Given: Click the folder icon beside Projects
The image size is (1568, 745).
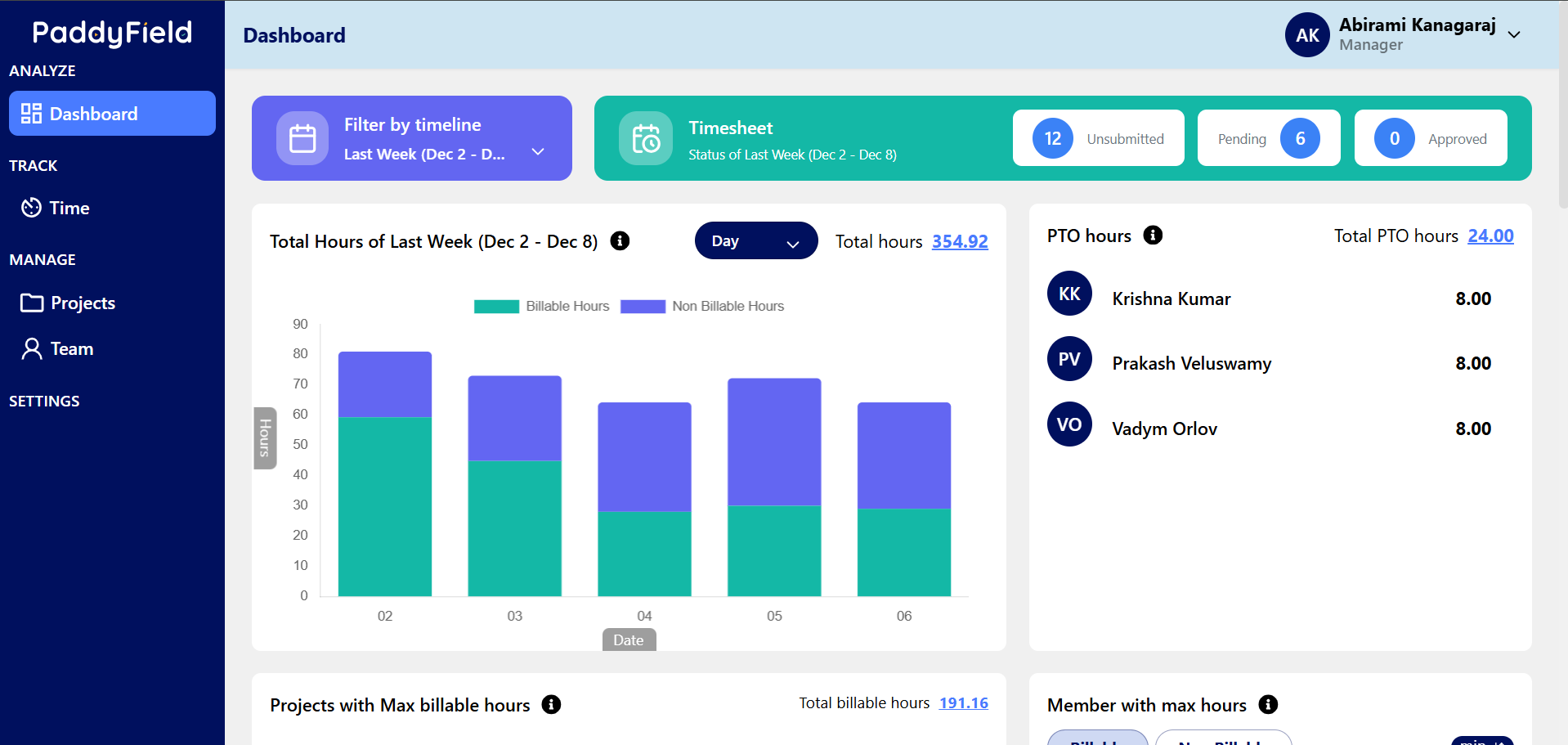Looking at the screenshot, I should [32, 303].
